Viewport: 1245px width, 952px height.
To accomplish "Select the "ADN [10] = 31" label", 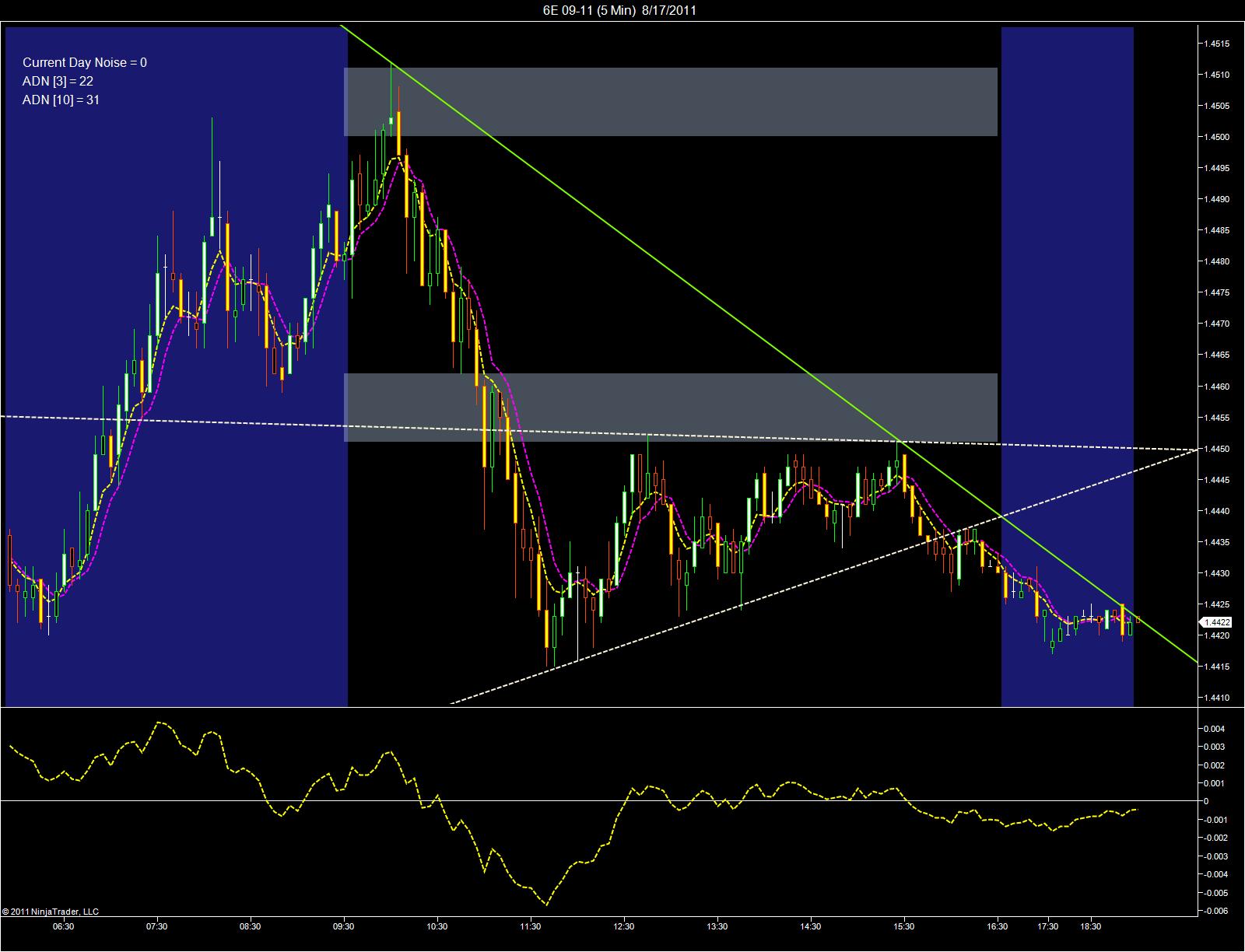I will (61, 100).
